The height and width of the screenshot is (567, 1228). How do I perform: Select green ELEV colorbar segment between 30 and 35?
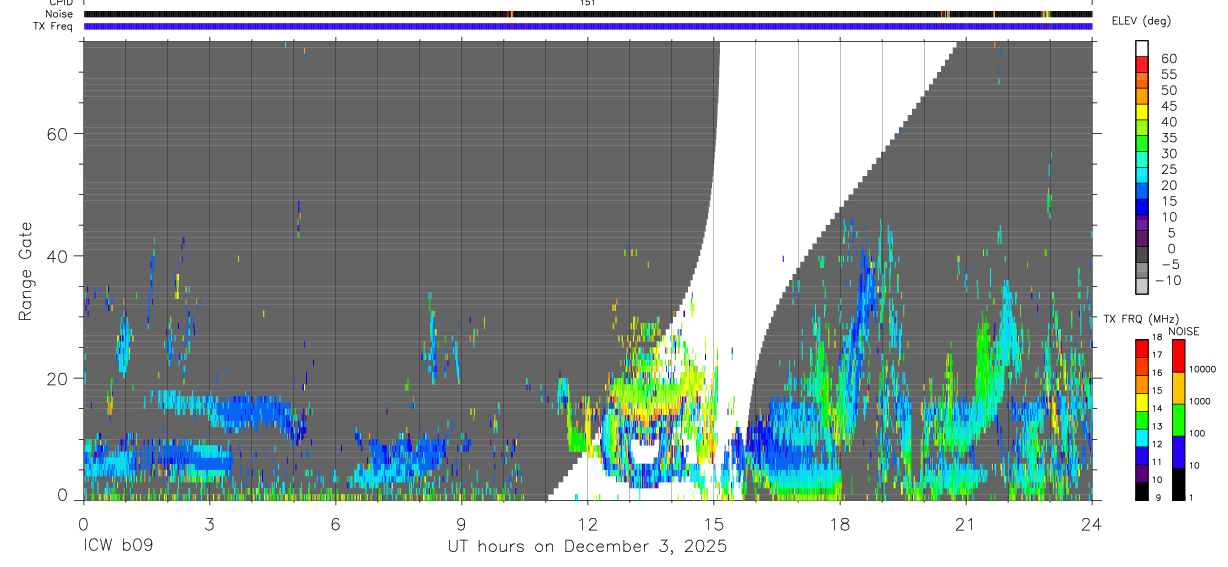1142,144
